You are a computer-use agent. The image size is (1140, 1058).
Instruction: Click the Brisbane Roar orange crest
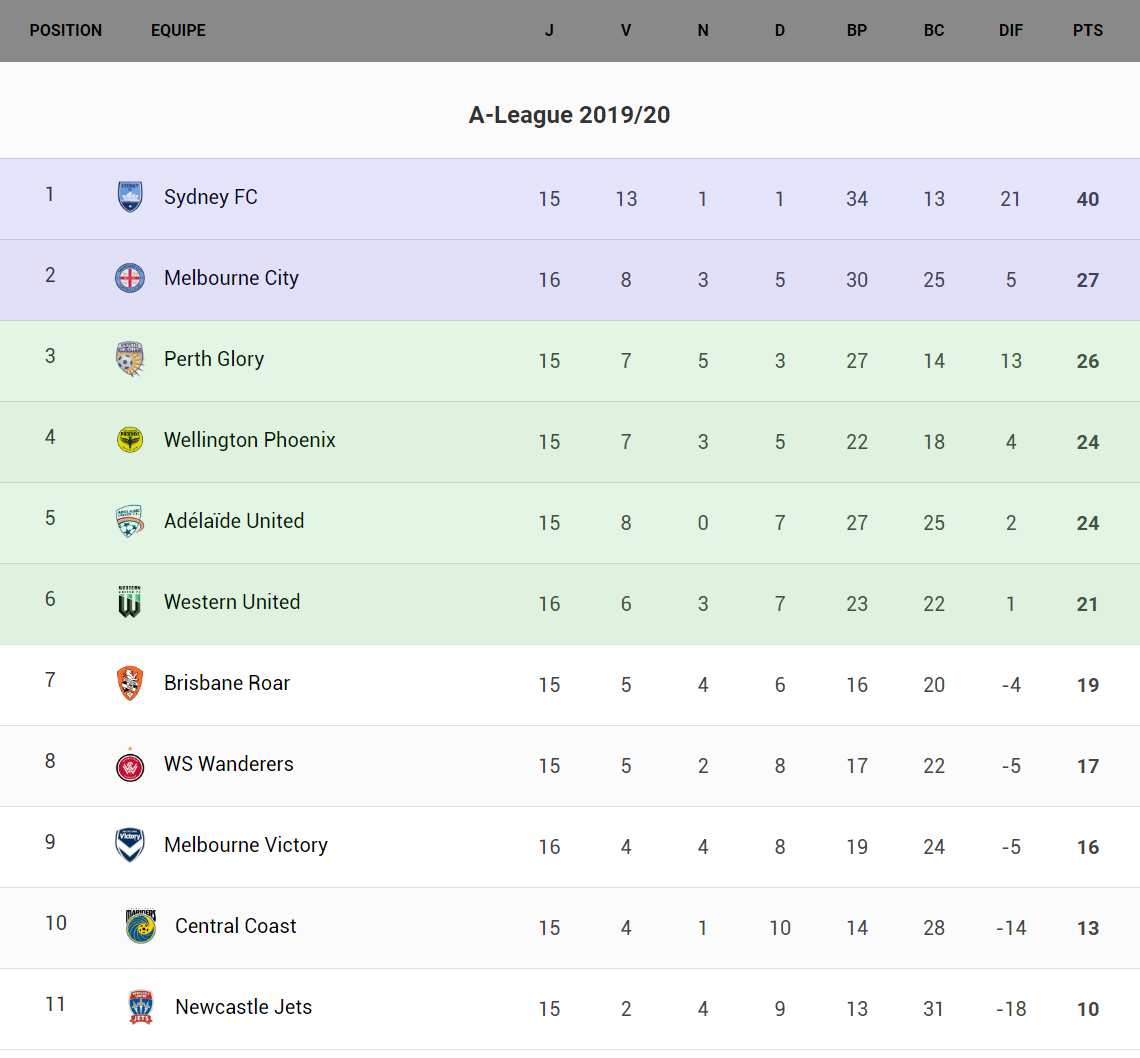130,683
